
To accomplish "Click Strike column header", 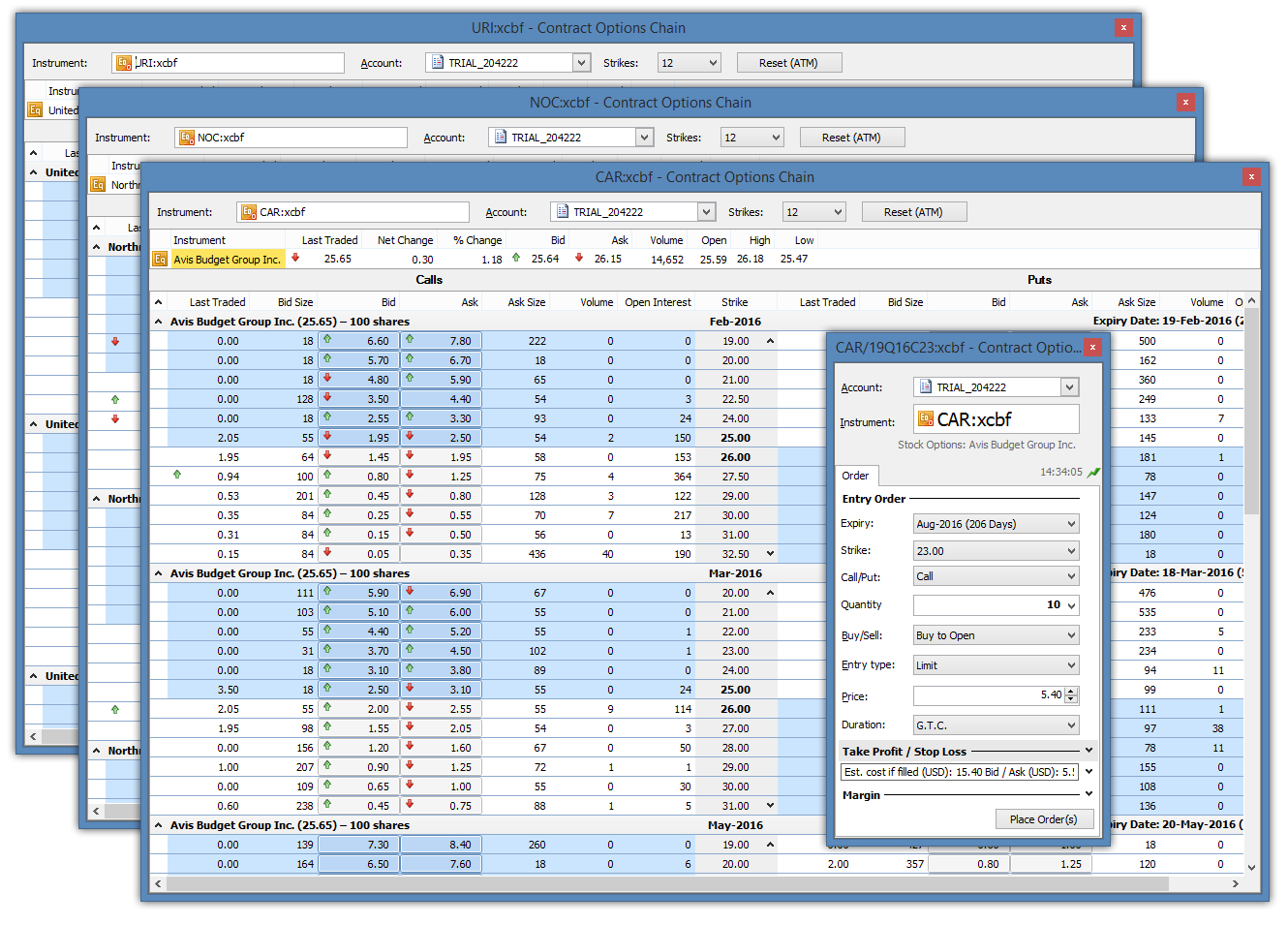I will coord(734,302).
